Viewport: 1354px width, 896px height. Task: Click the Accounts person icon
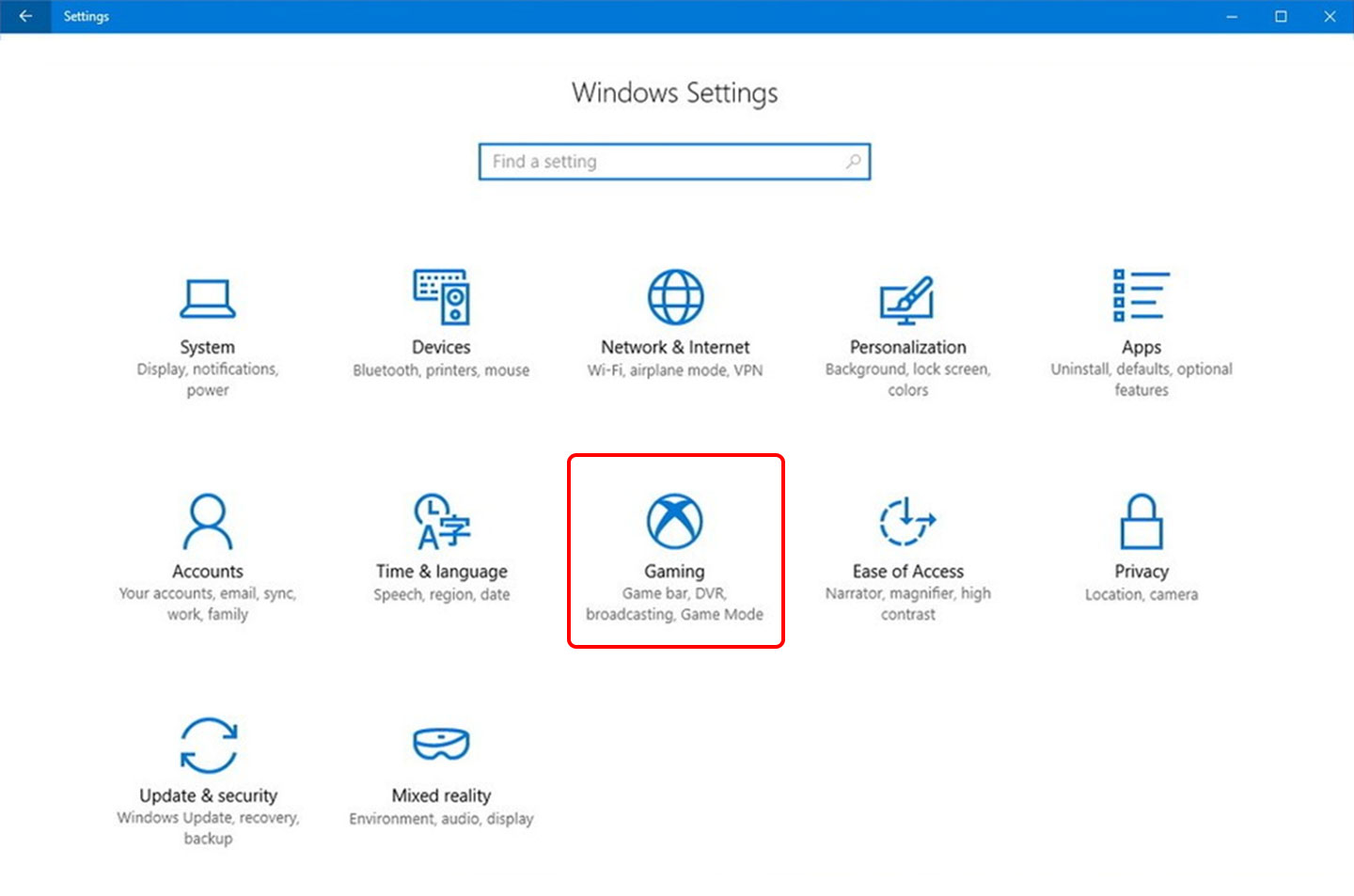coord(207,522)
